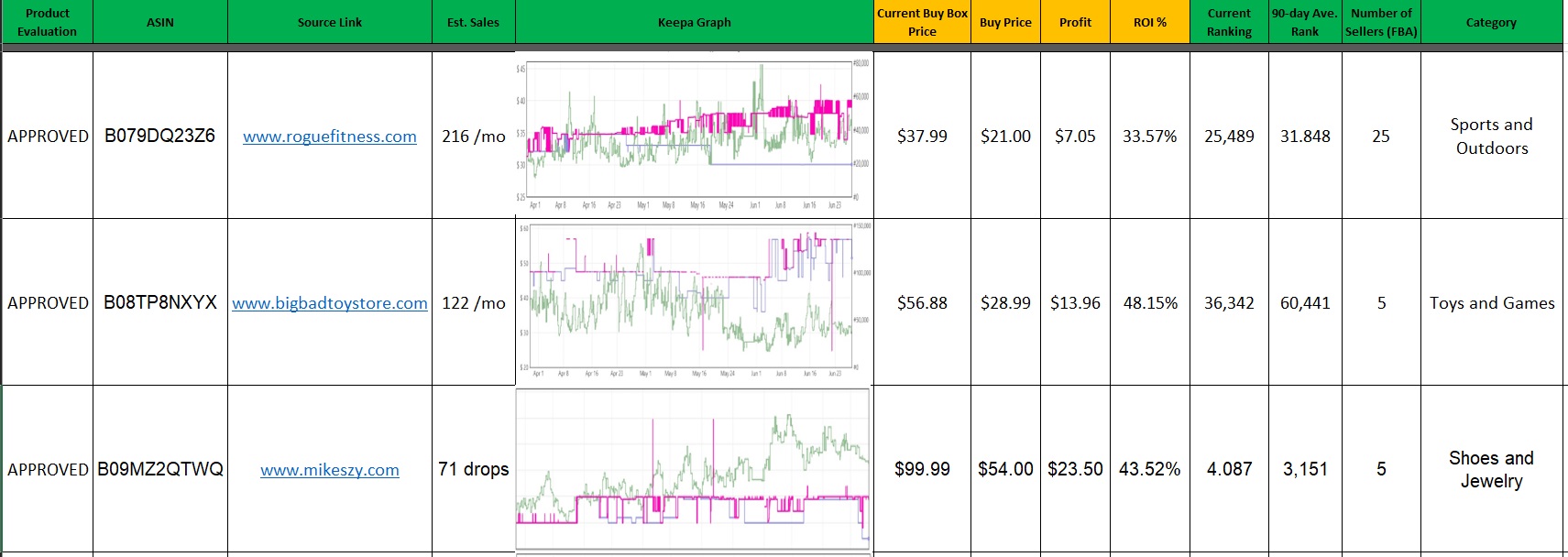The height and width of the screenshot is (557, 1568).
Task: Select the 90-day Ave. Rank header
Action: point(1305,22)
